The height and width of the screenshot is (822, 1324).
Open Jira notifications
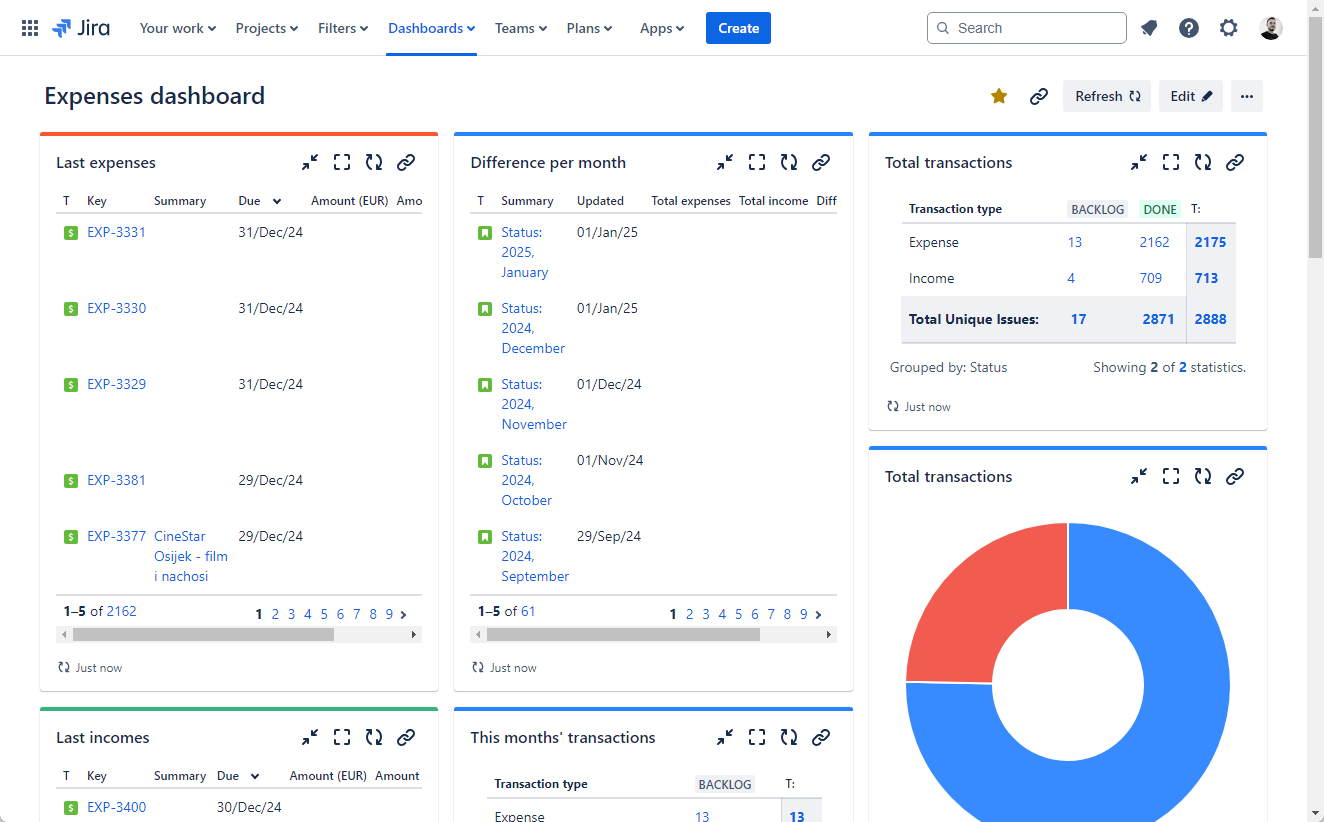tap(1148, 27)
